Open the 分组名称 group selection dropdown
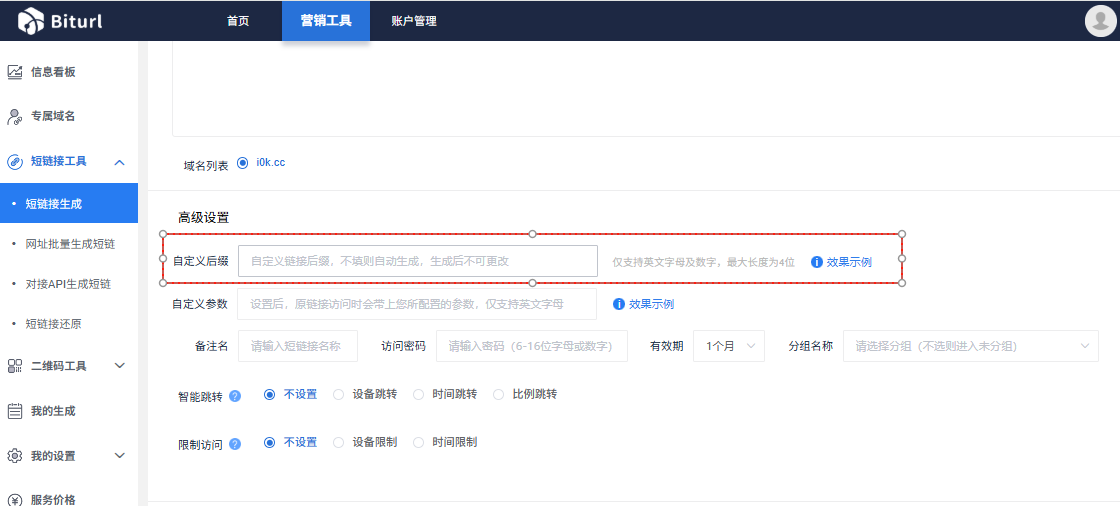The image size is (1120, 506). point(970,346)
